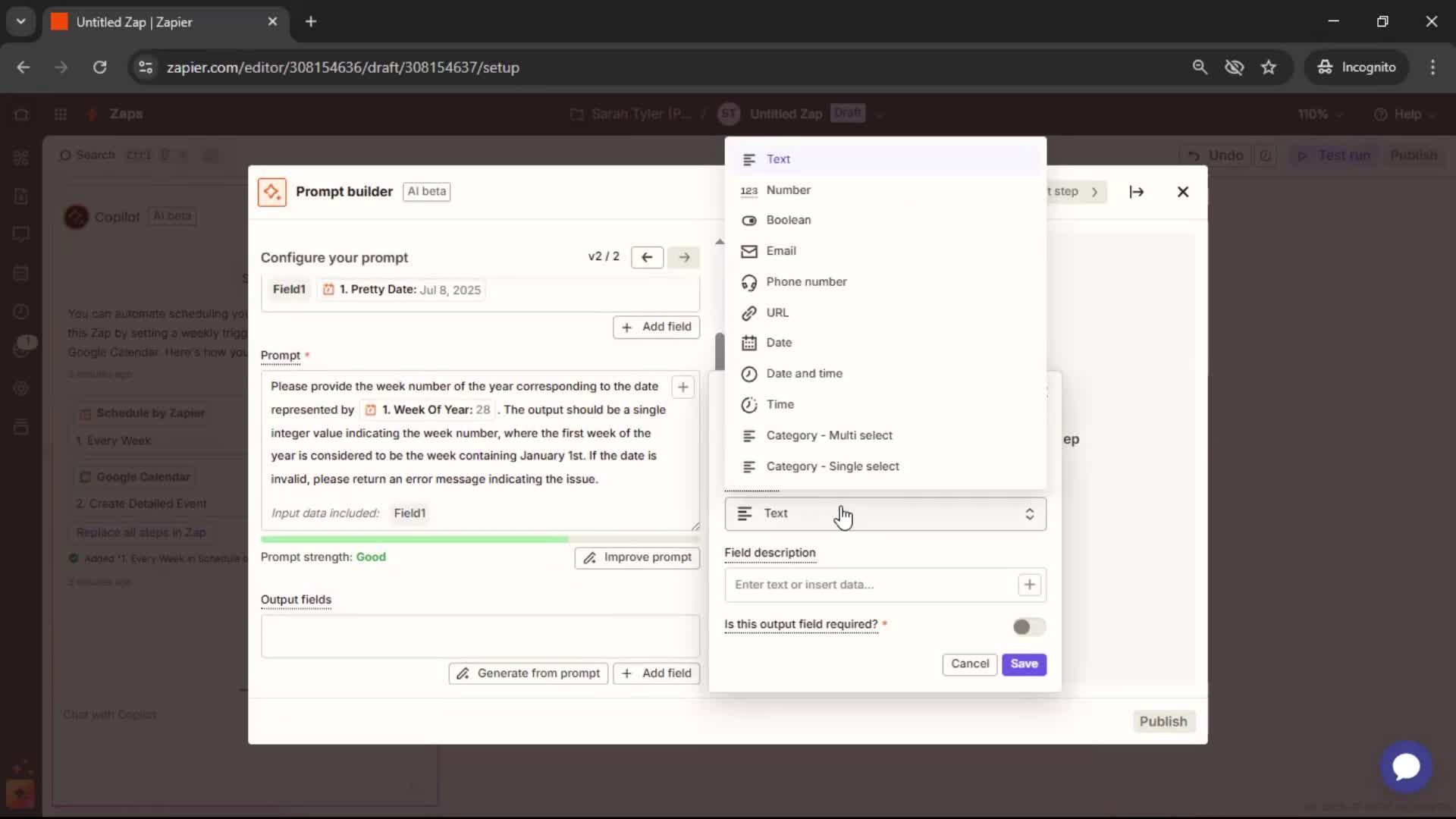The width and height of the screenshot is (1456, 819).
Task: Open Chrome three-dot menu
Action: 1432,67
